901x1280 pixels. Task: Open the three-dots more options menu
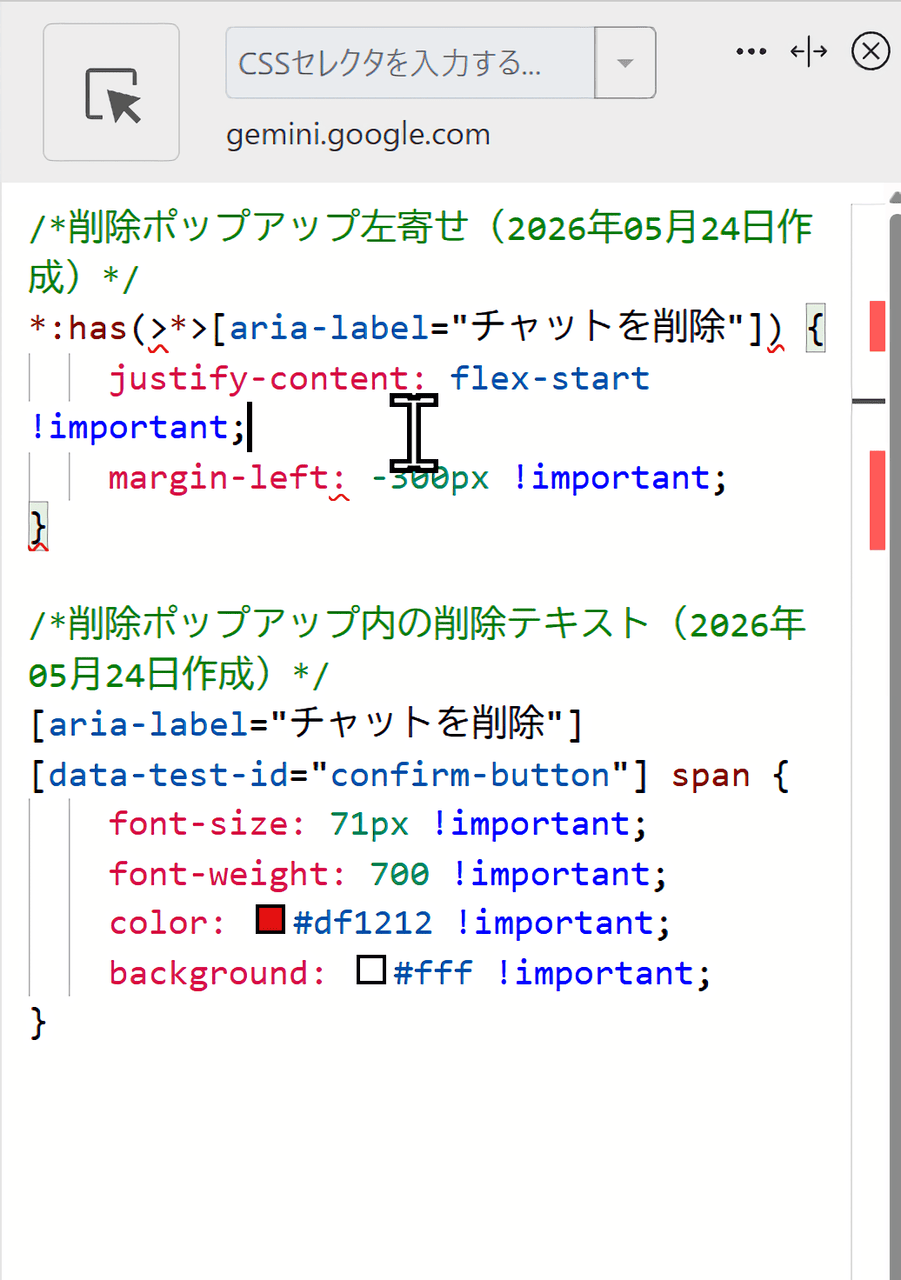751,51
